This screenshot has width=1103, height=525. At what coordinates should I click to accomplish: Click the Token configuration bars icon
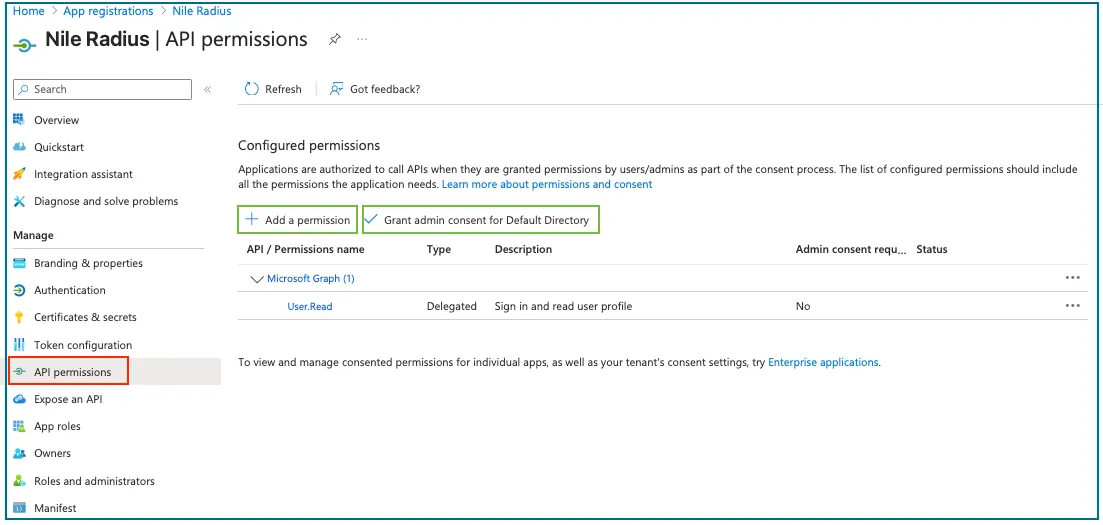20,345
